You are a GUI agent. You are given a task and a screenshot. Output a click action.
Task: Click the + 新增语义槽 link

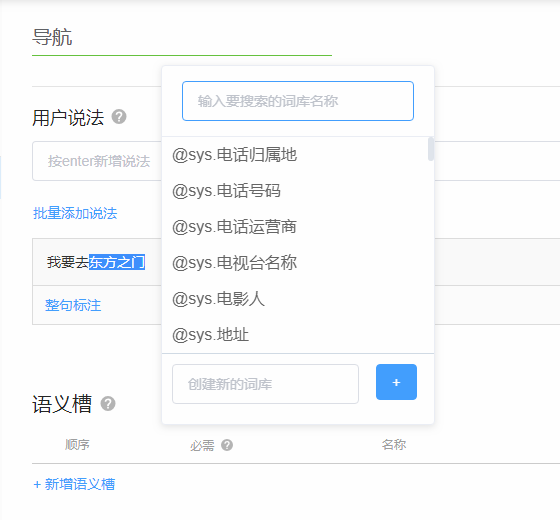coord(74,484)
